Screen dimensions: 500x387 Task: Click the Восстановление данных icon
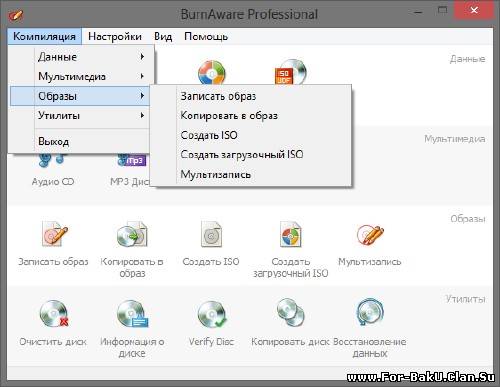(370, 312)
